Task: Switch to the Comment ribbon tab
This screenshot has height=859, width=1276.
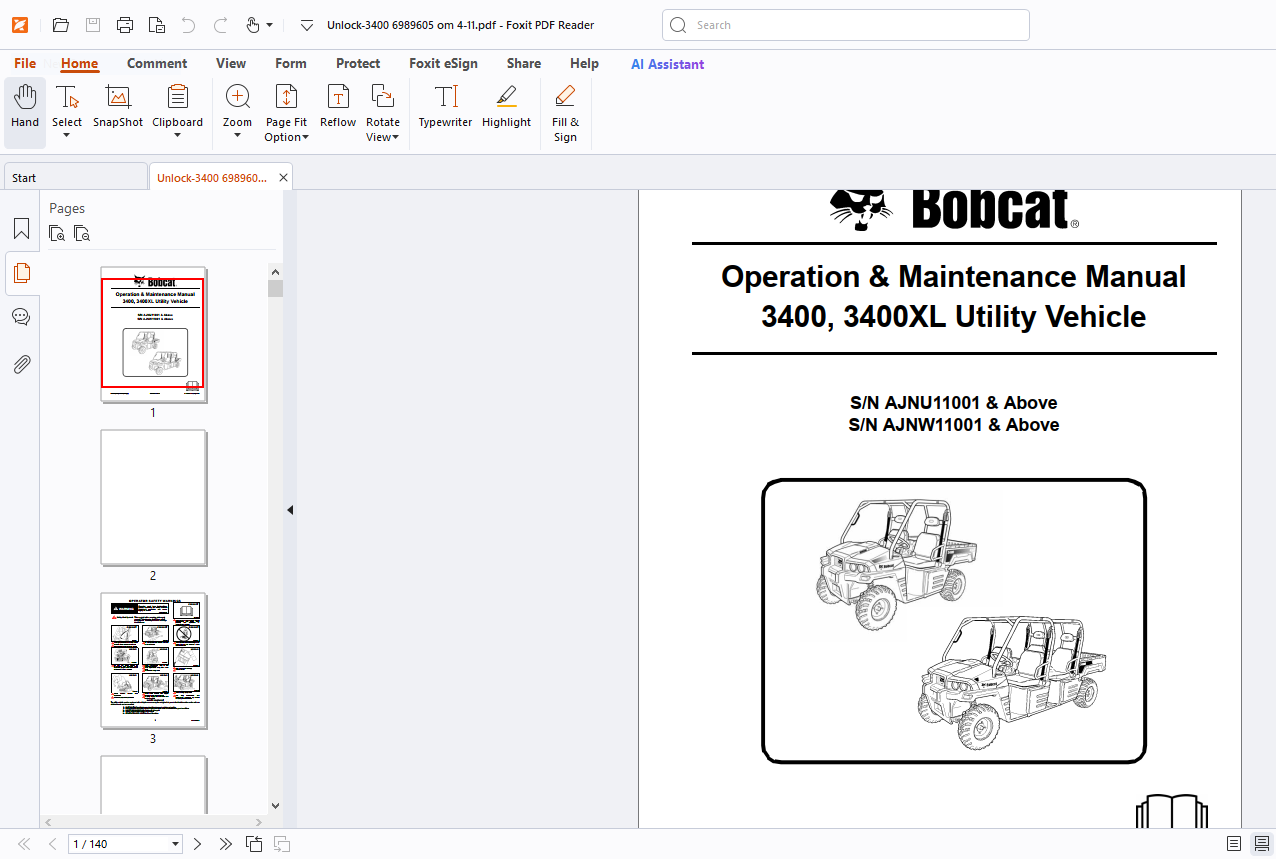Action: click(157, 63)
